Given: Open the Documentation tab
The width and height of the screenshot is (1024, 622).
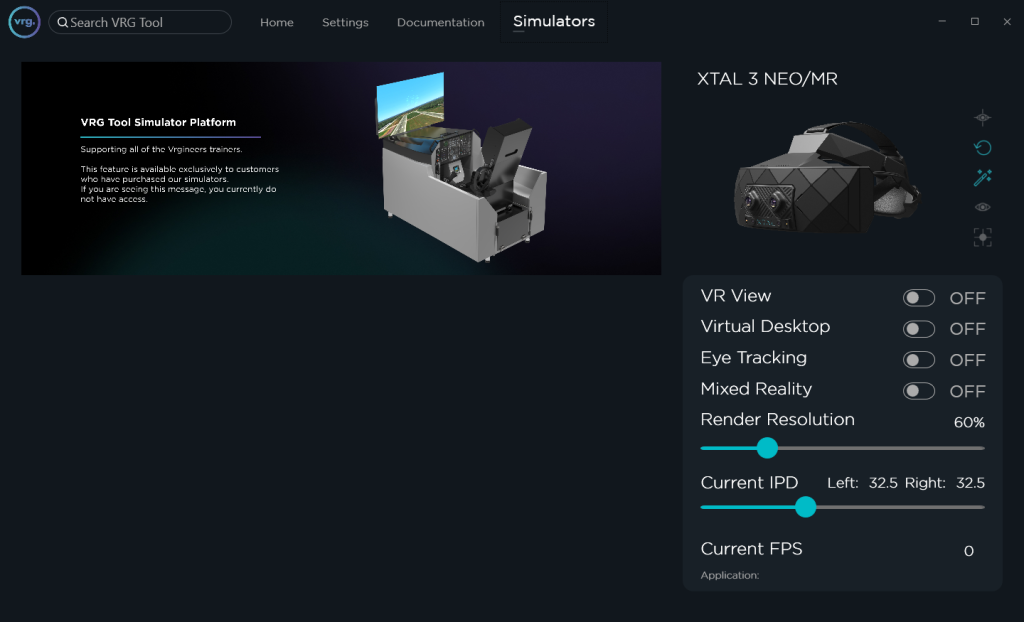Looking at the screenshot, I should (440, 23).
